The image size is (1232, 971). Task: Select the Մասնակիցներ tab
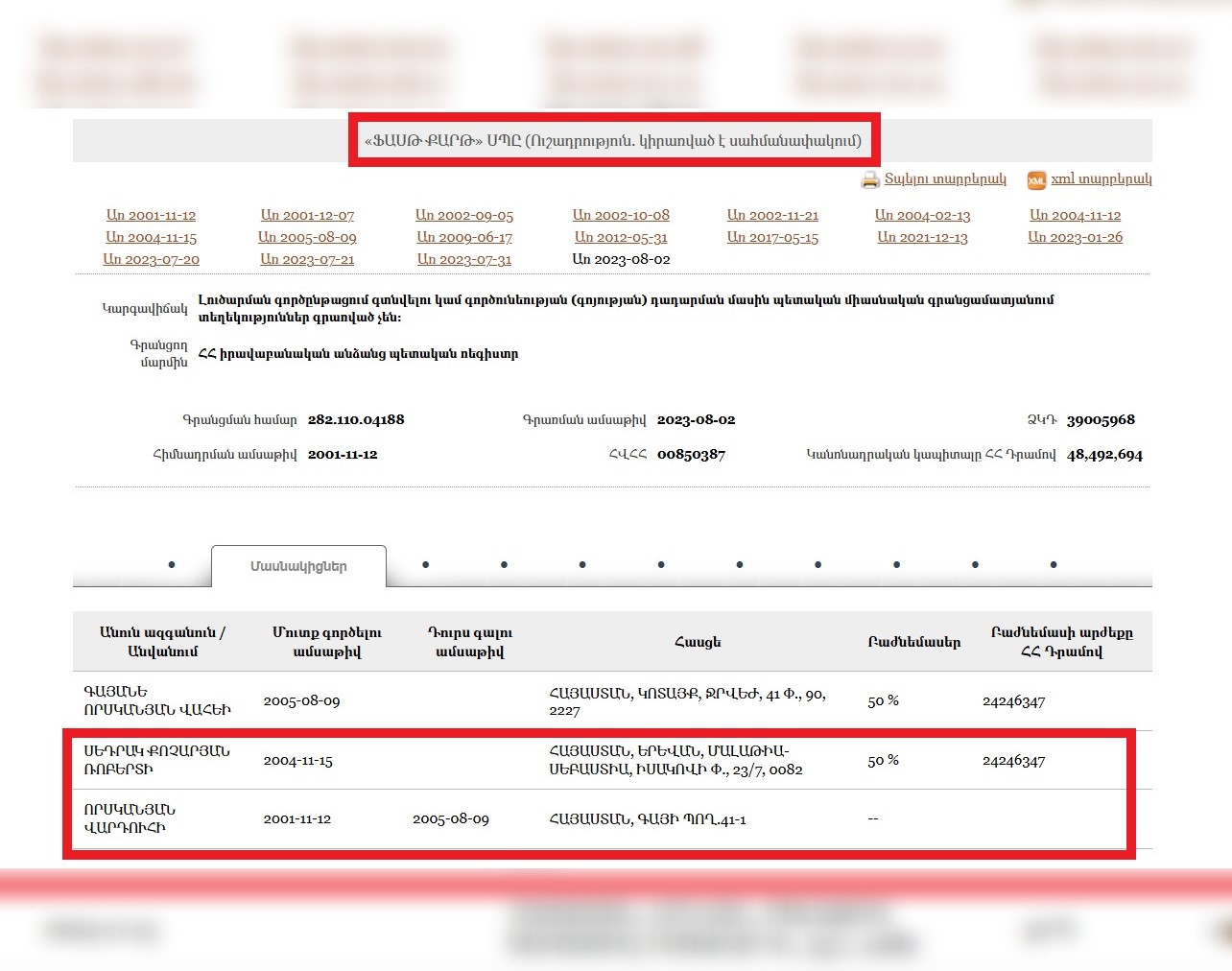298,567
